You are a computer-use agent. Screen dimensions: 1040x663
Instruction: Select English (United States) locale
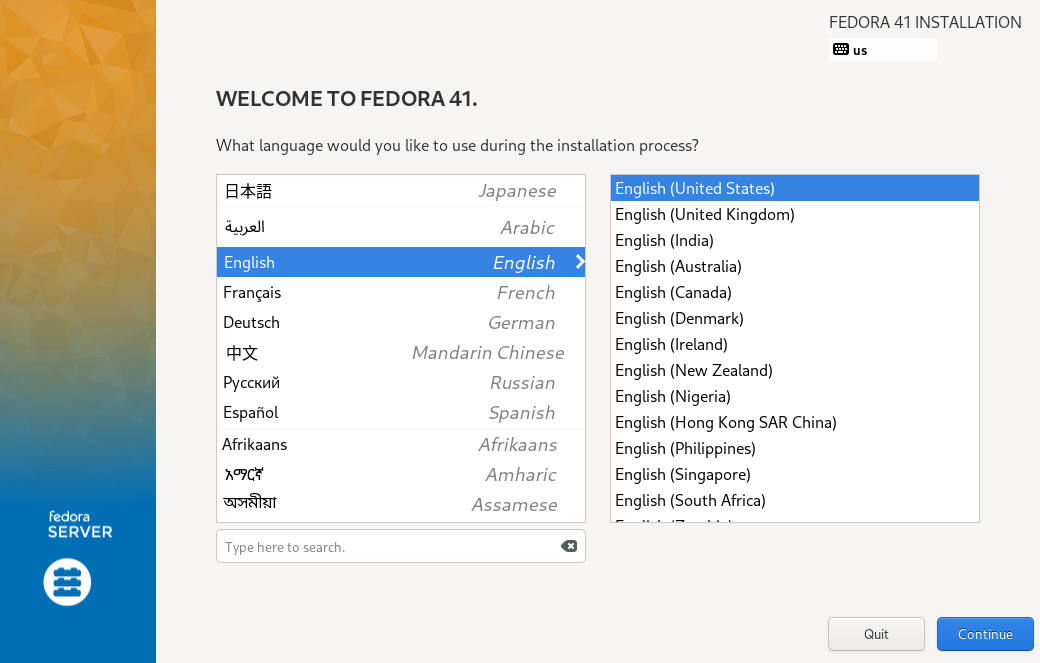[x=795, y=188]
